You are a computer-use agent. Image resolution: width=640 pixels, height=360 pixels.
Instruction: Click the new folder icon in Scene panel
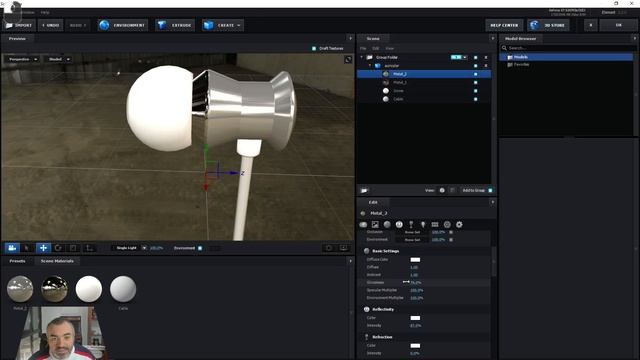click(364, 190)
